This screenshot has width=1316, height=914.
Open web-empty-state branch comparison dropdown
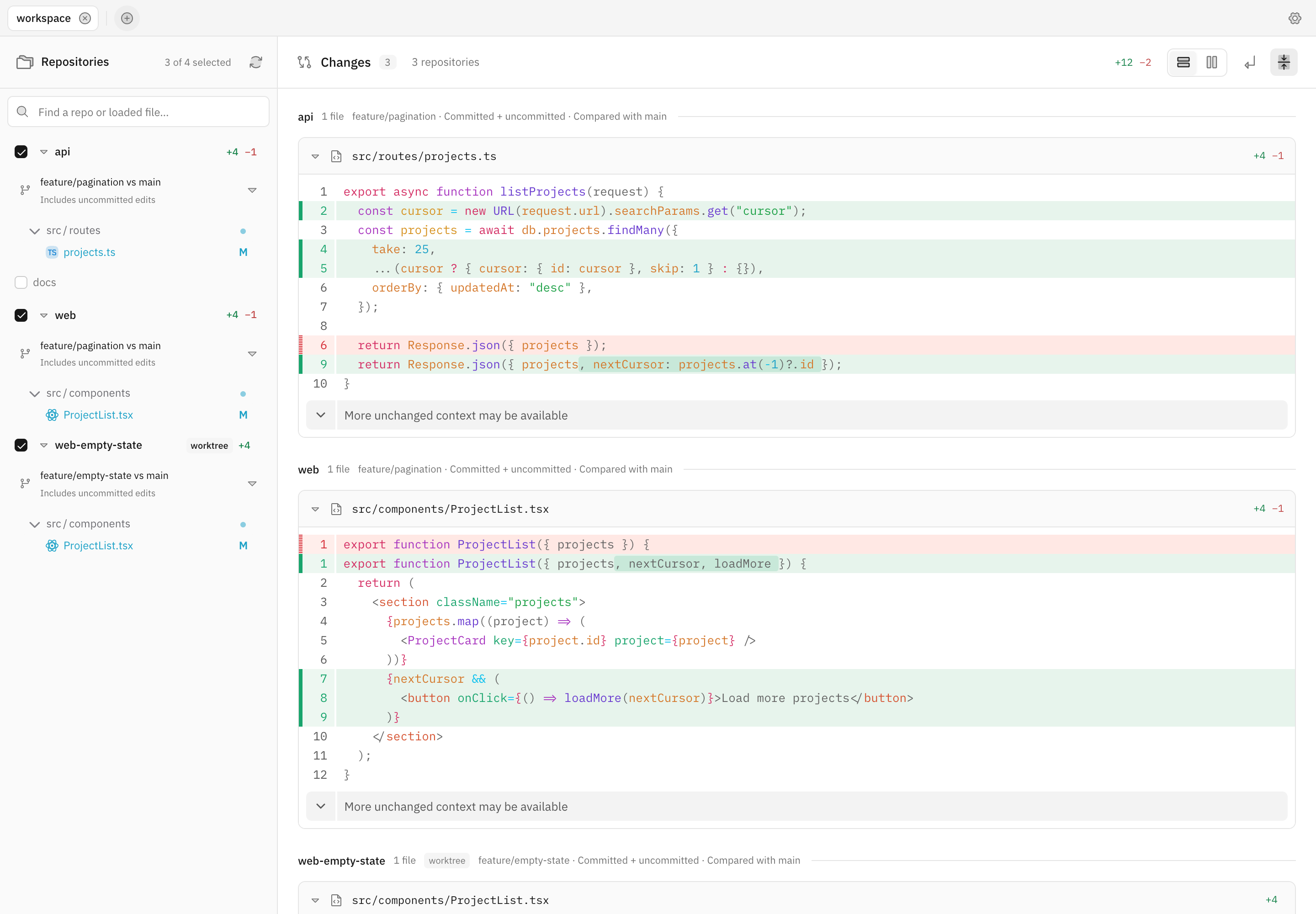pyautogui.click(x=252, y=484)
